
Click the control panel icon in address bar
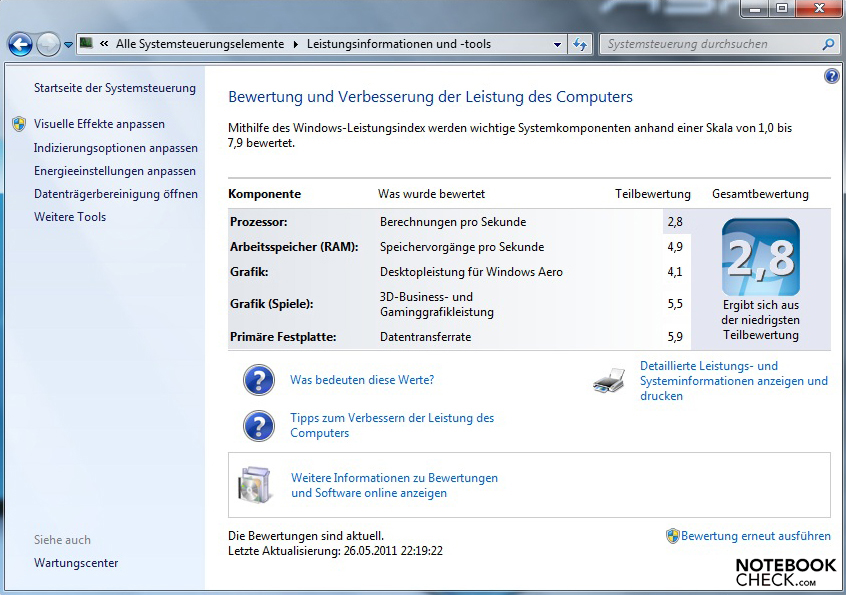coord(86,43)
